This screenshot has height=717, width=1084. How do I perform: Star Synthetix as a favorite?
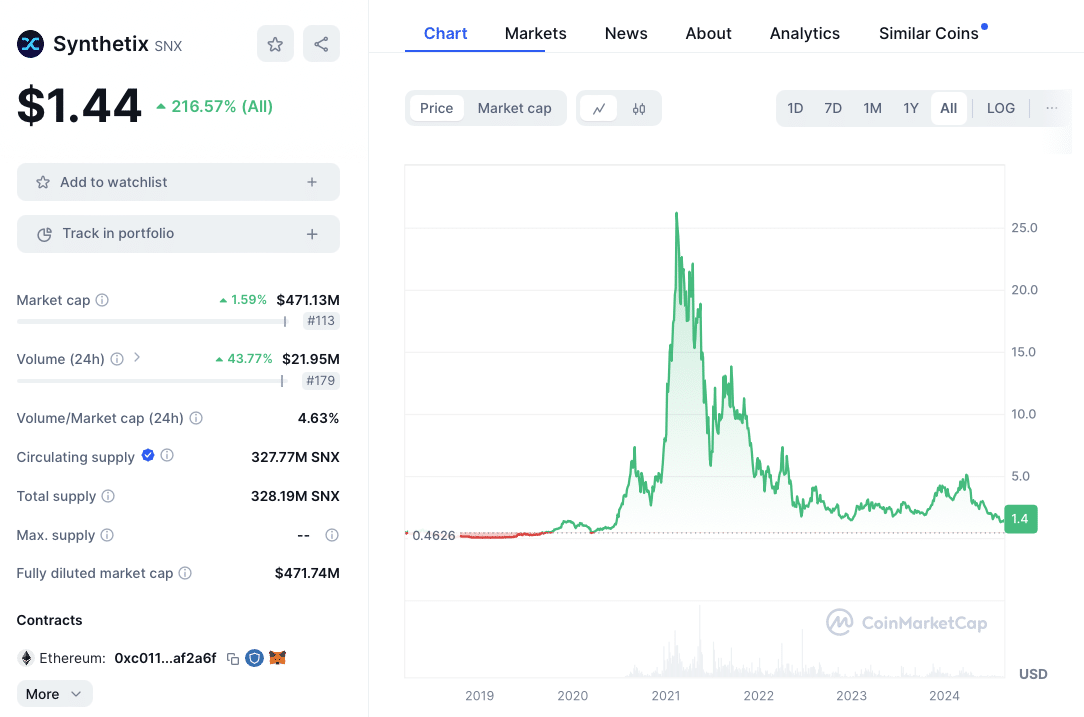(x=275, y=44)
